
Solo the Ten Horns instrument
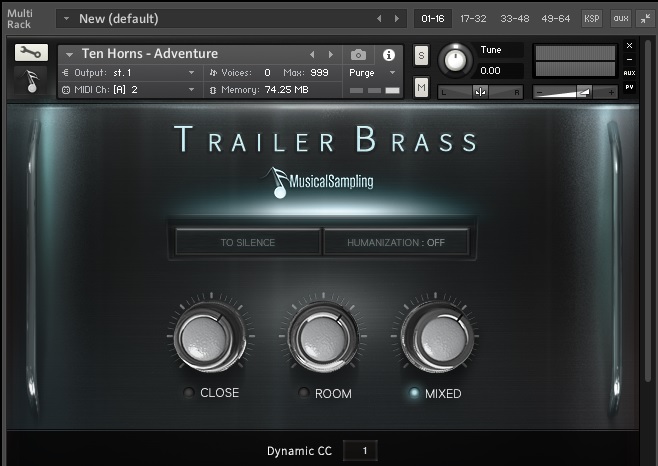pyautogui.click(x=421, y=55)
